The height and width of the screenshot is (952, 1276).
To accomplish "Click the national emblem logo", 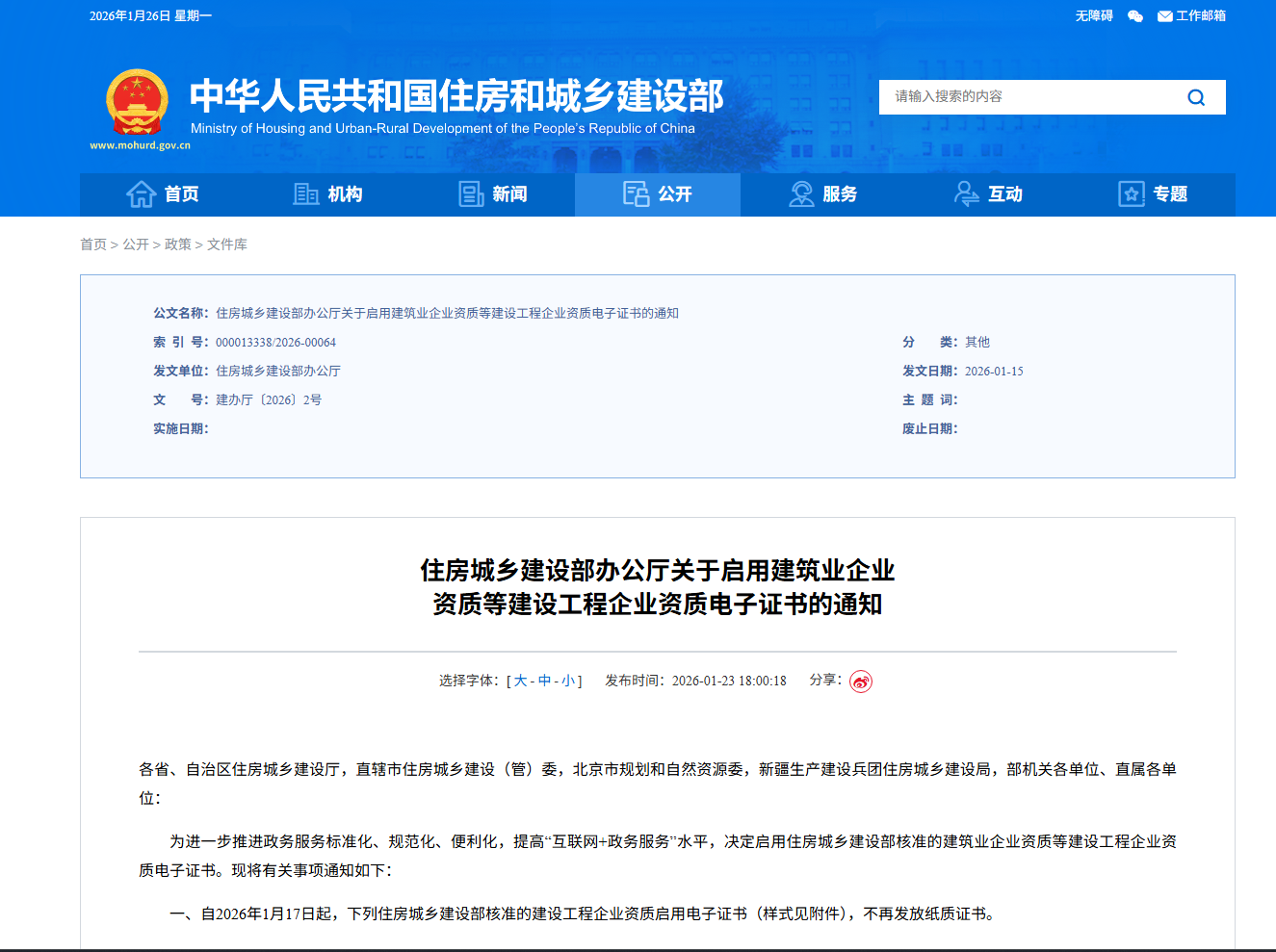I will 137,102.
